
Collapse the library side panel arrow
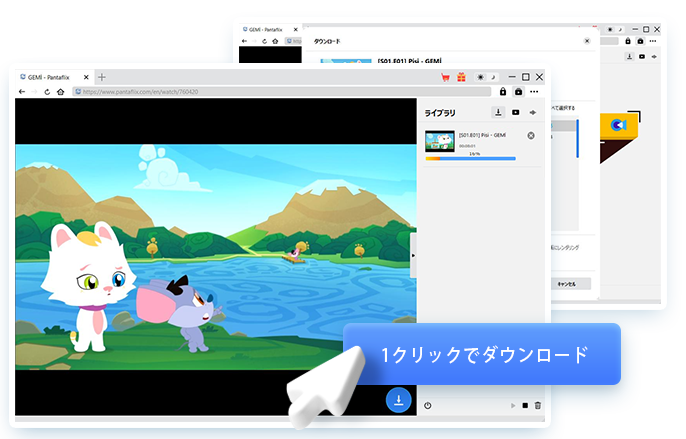click(413, 256)
